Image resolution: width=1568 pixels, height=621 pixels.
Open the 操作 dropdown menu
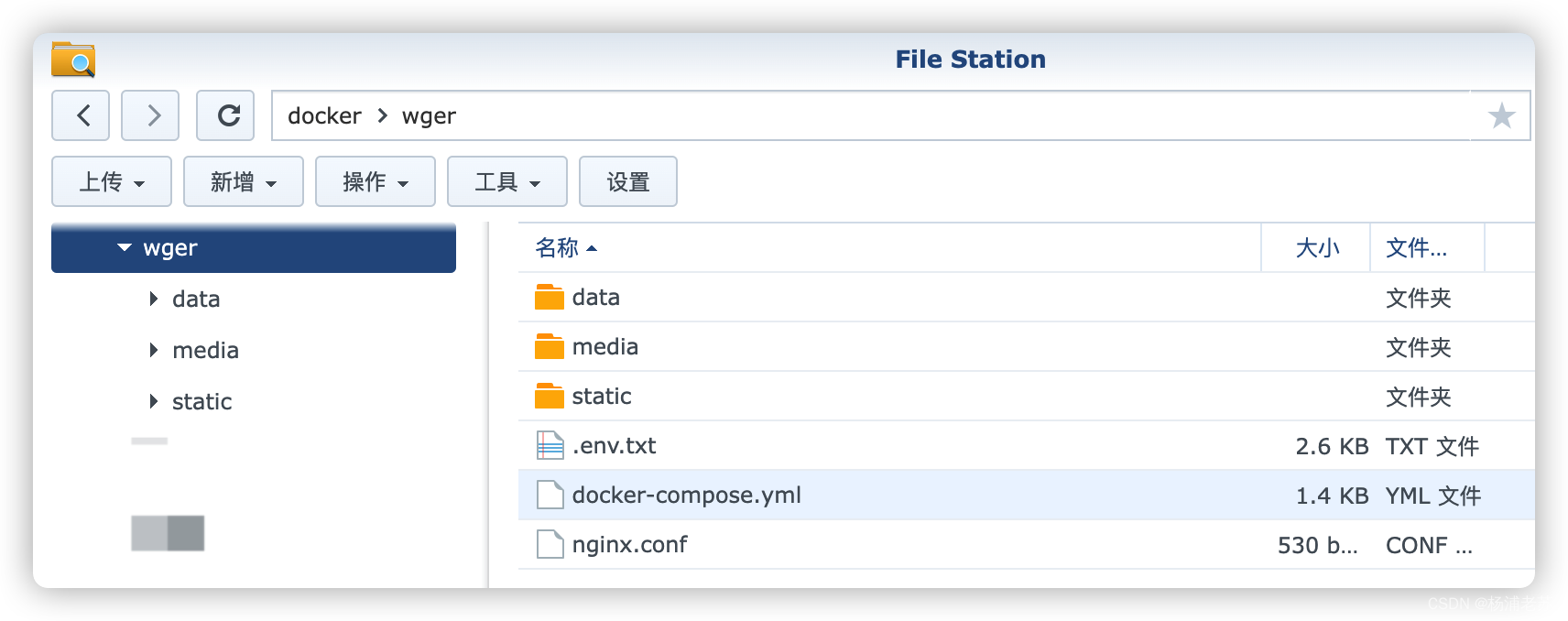tap(376, 181)
